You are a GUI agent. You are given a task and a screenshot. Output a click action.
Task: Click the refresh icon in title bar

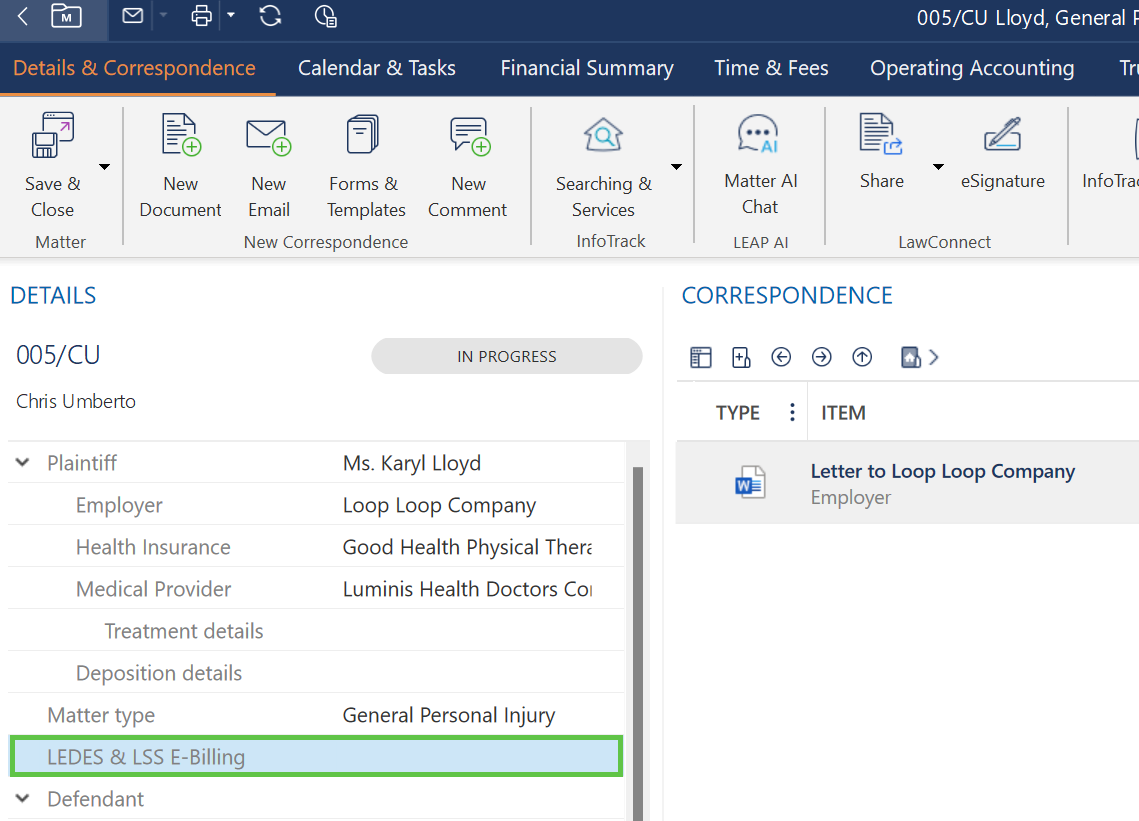coord(270,16)
